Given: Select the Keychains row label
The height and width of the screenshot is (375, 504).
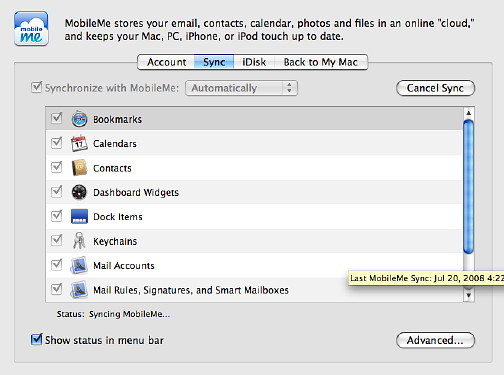Looking at the screenshot, I should 115,241.
